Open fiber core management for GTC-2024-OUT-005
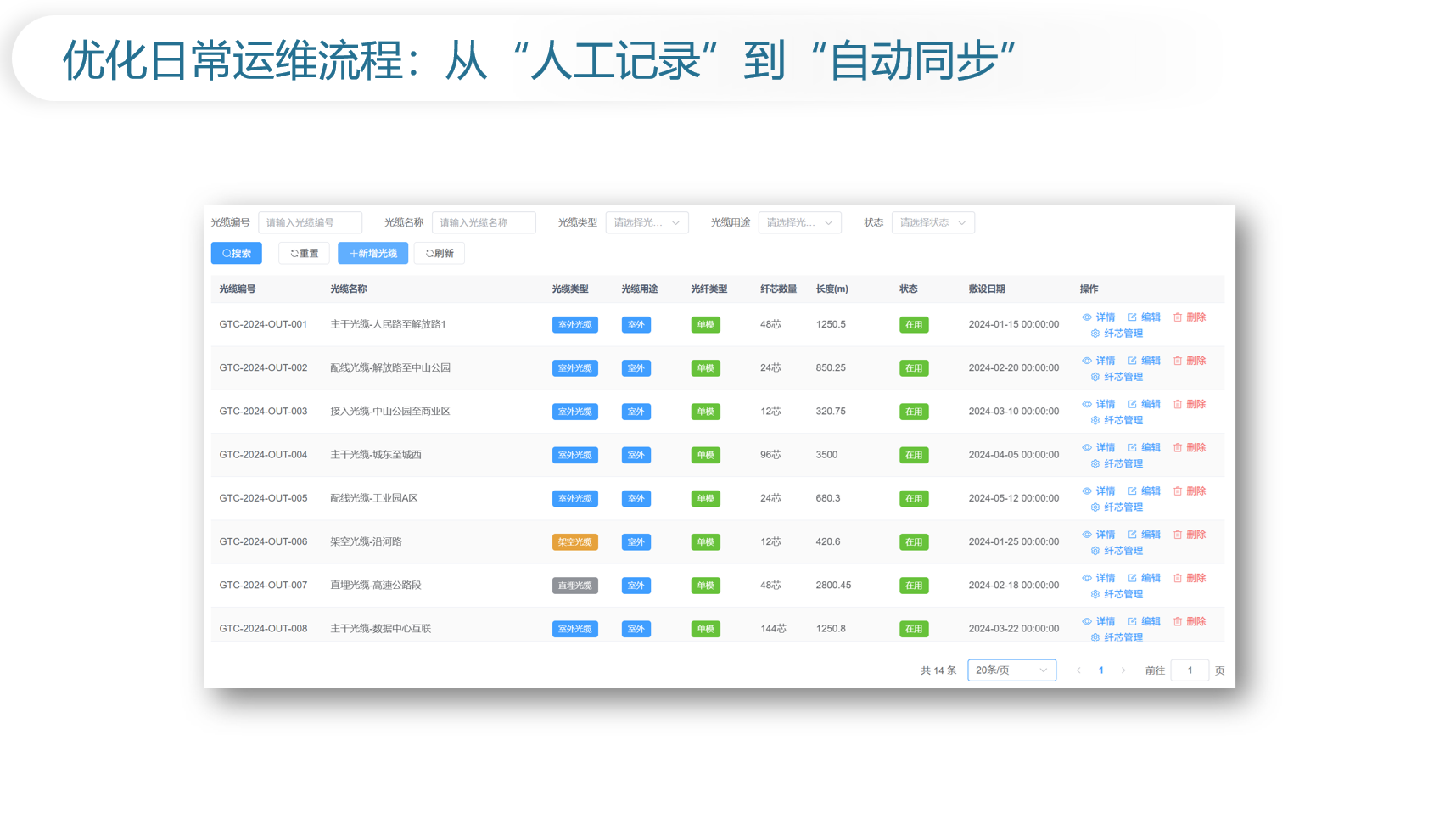Image resolution: width=1456 pixels, height=813 pixels. 1117,507
